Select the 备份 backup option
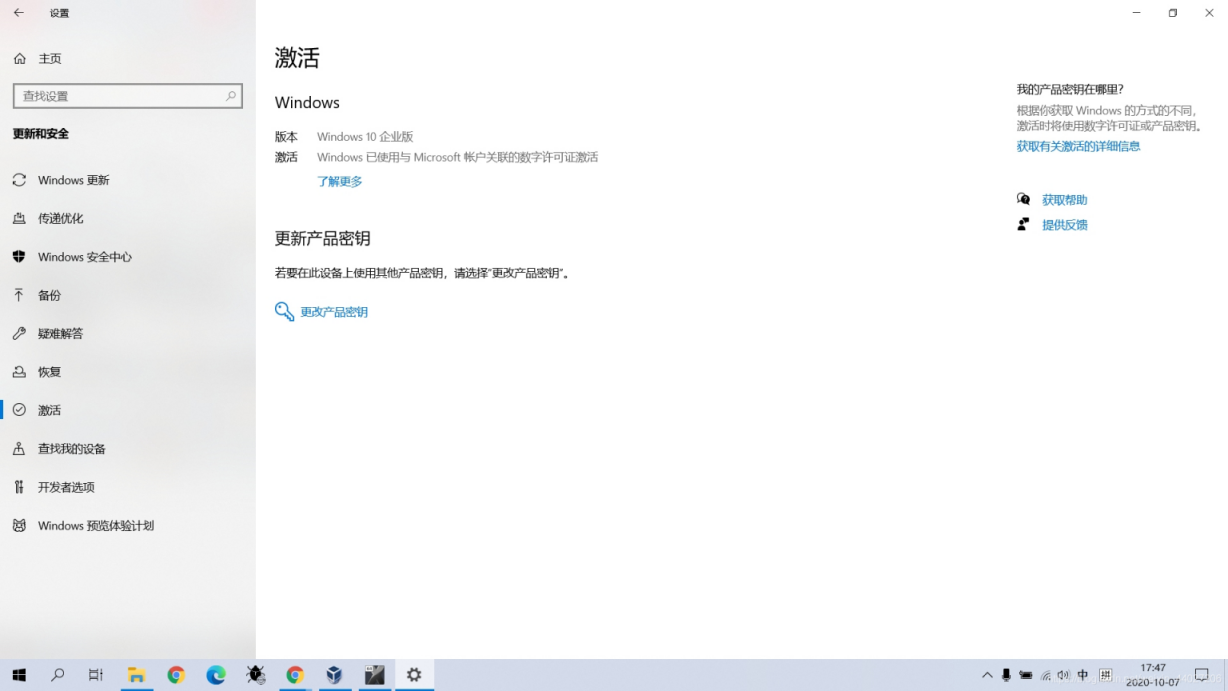The height and width of the screenshot is (691, 1228). click(49, 295)
